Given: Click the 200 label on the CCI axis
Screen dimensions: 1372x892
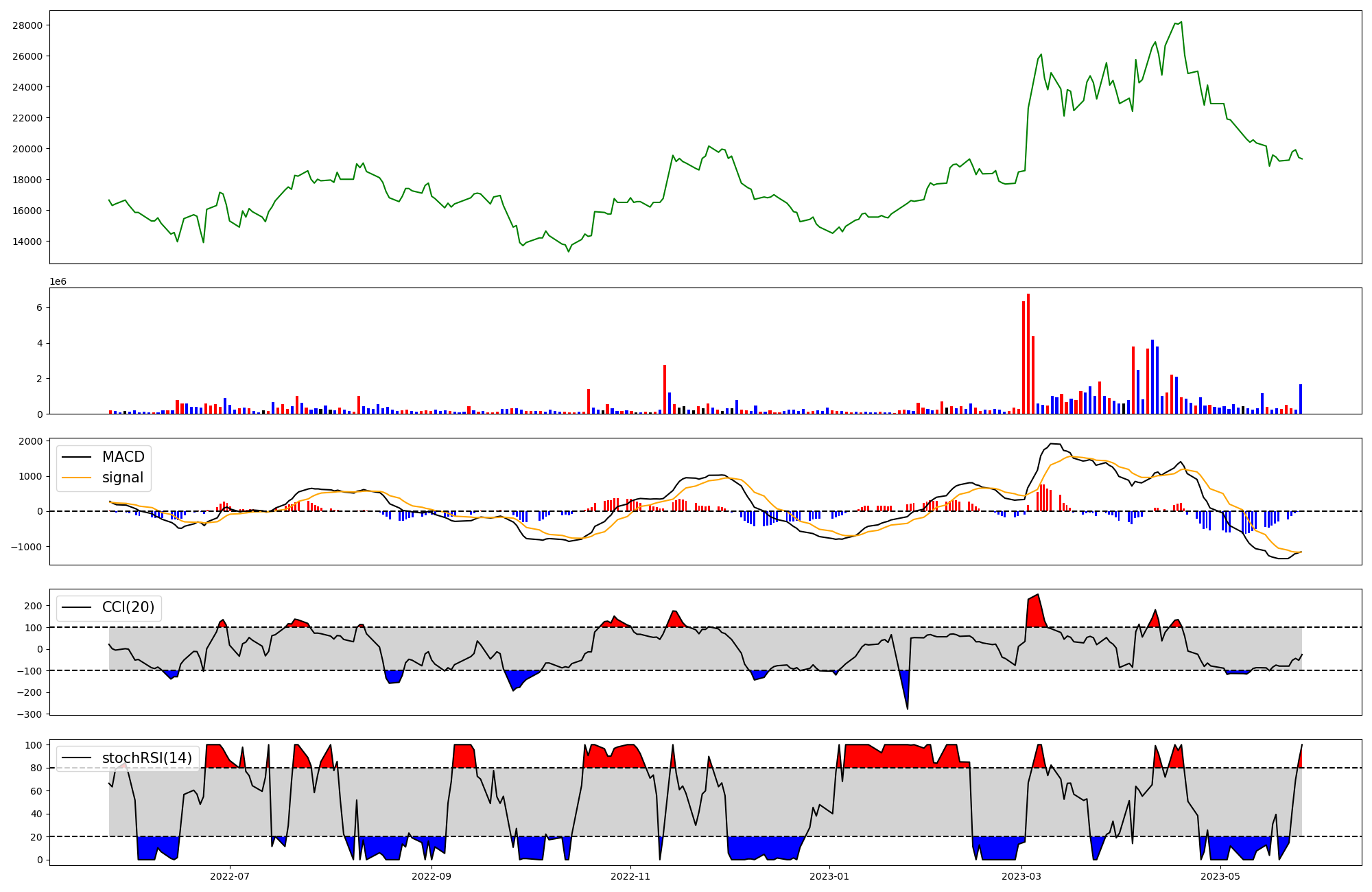Looking at the screenshot, I should pos(34,606).
